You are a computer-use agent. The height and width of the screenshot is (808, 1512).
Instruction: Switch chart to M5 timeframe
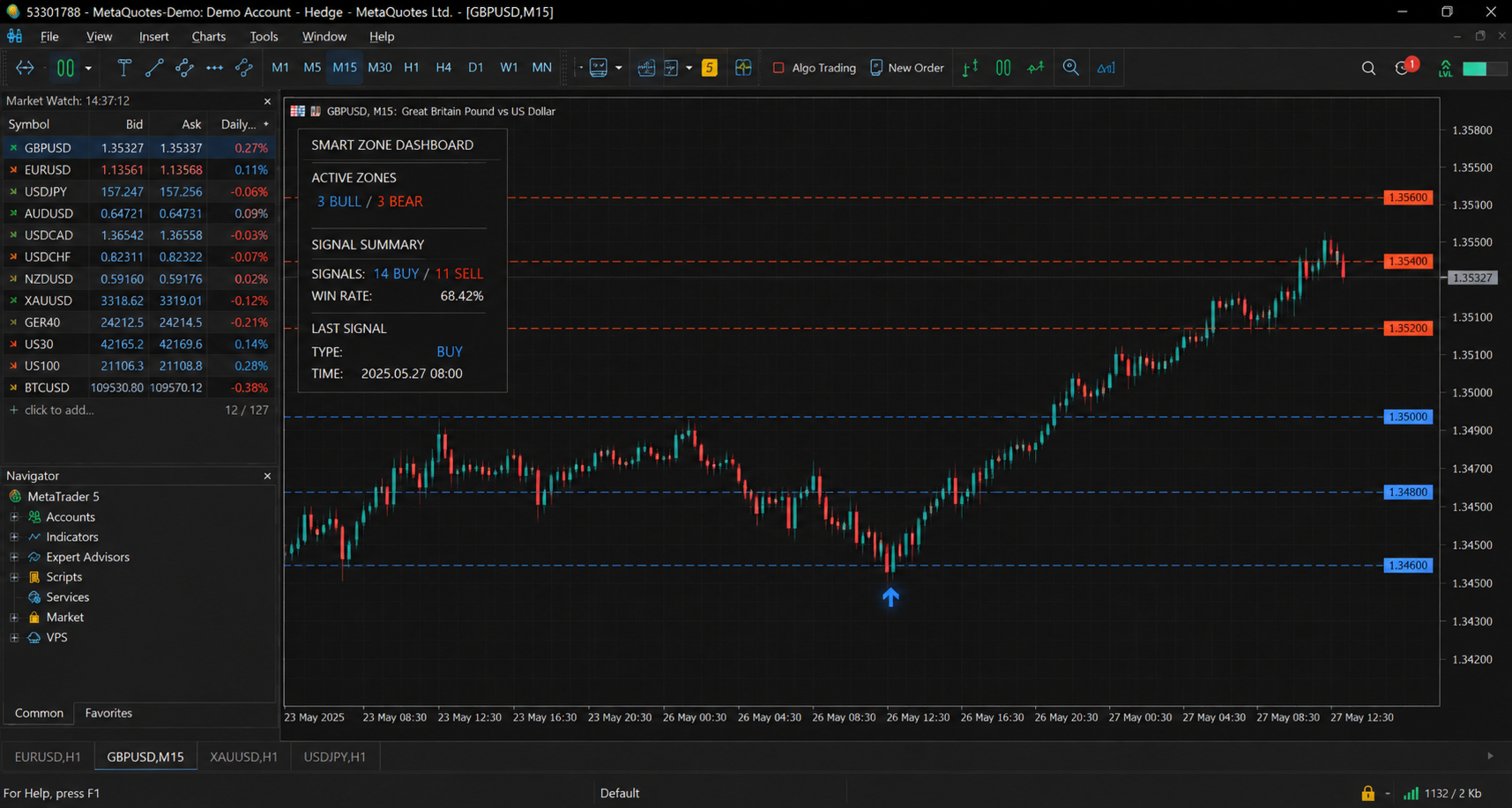[312, 68]
